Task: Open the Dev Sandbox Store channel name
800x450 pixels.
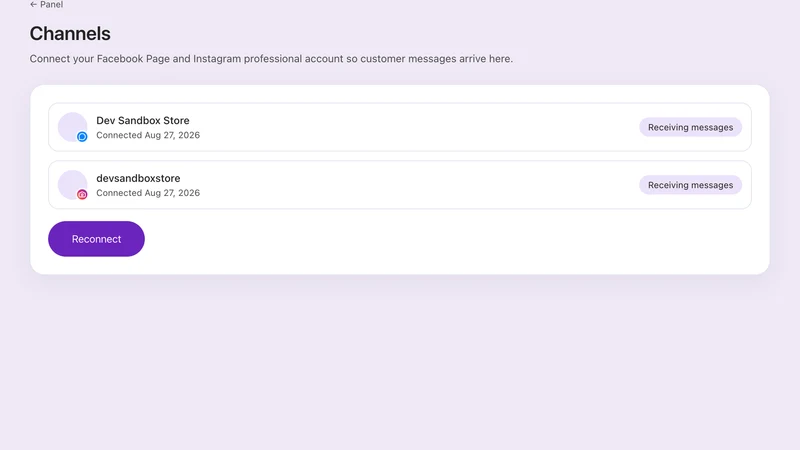Action: coord(143,120)
